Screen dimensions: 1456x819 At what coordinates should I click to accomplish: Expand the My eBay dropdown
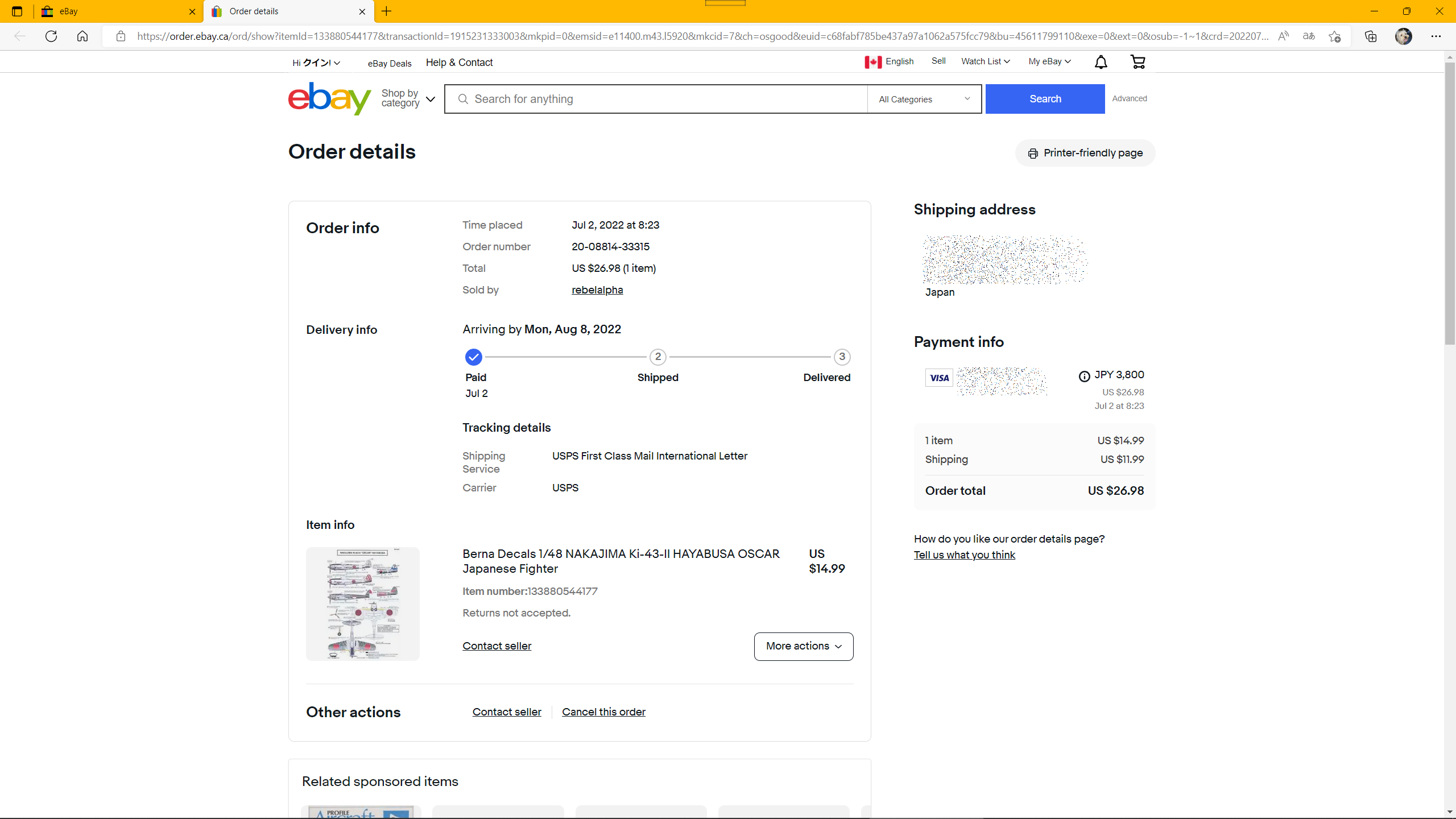pyautogui.click(x=1050, y=61)
